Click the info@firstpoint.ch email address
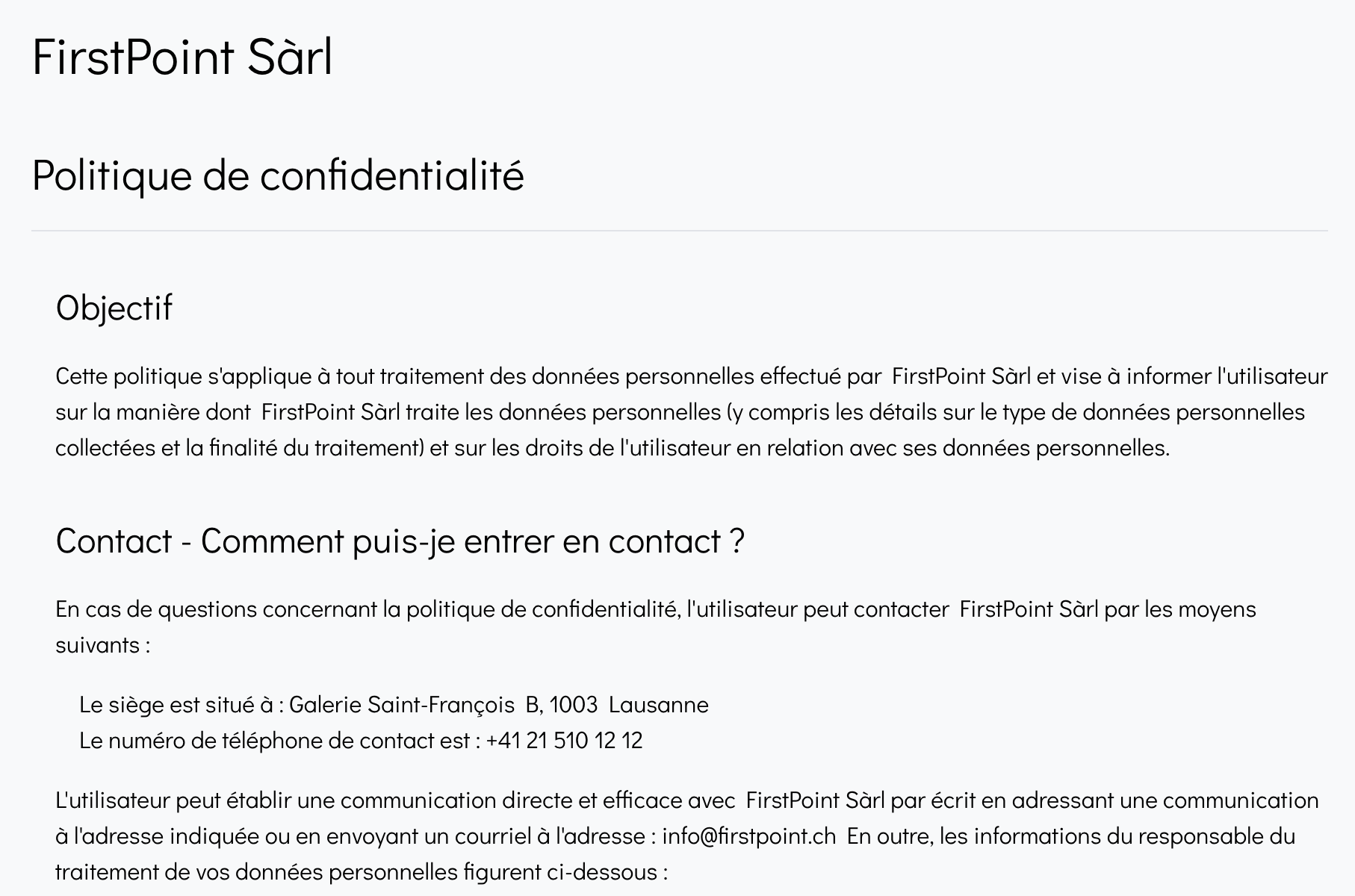The width and height of the screenshot is (1355, 896). pyautogui.click(x=749, y=836)
